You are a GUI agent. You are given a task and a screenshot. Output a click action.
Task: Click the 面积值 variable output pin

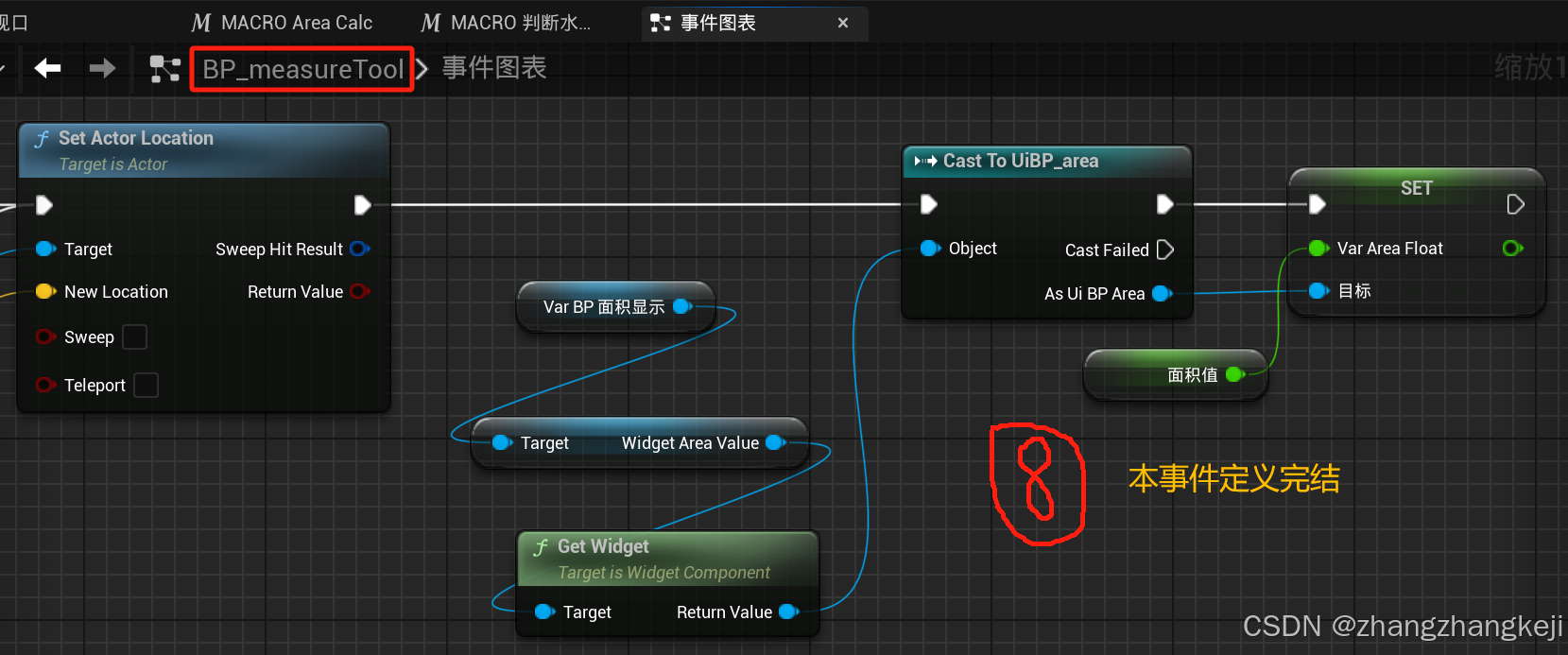coord(1235,375)
